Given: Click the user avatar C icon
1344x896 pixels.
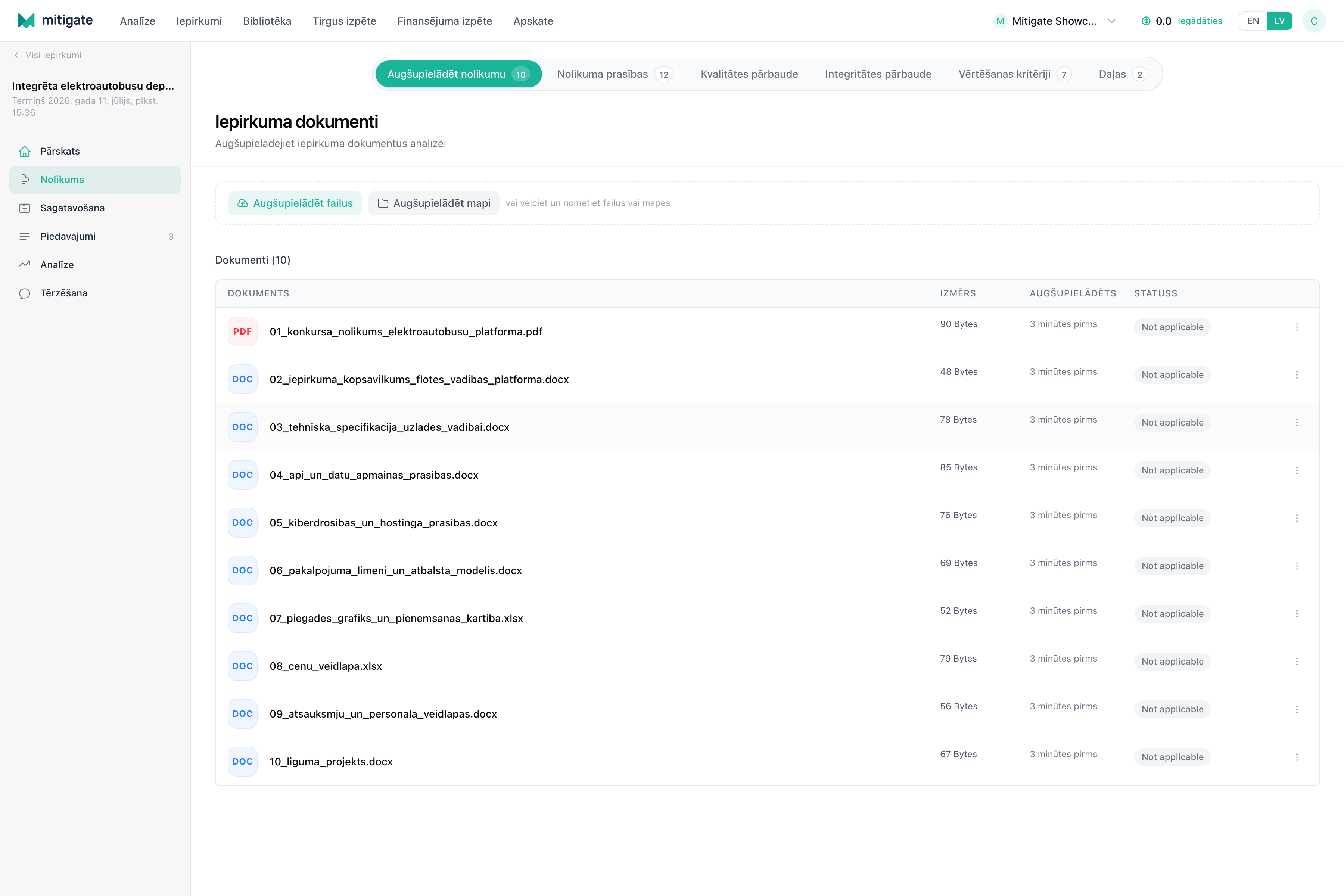Looking at the screenshot, I should [1314, 21].
